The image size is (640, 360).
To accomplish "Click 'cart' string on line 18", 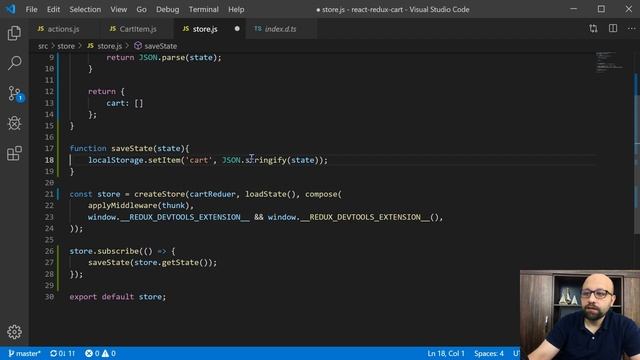I will tap(199, 160).
